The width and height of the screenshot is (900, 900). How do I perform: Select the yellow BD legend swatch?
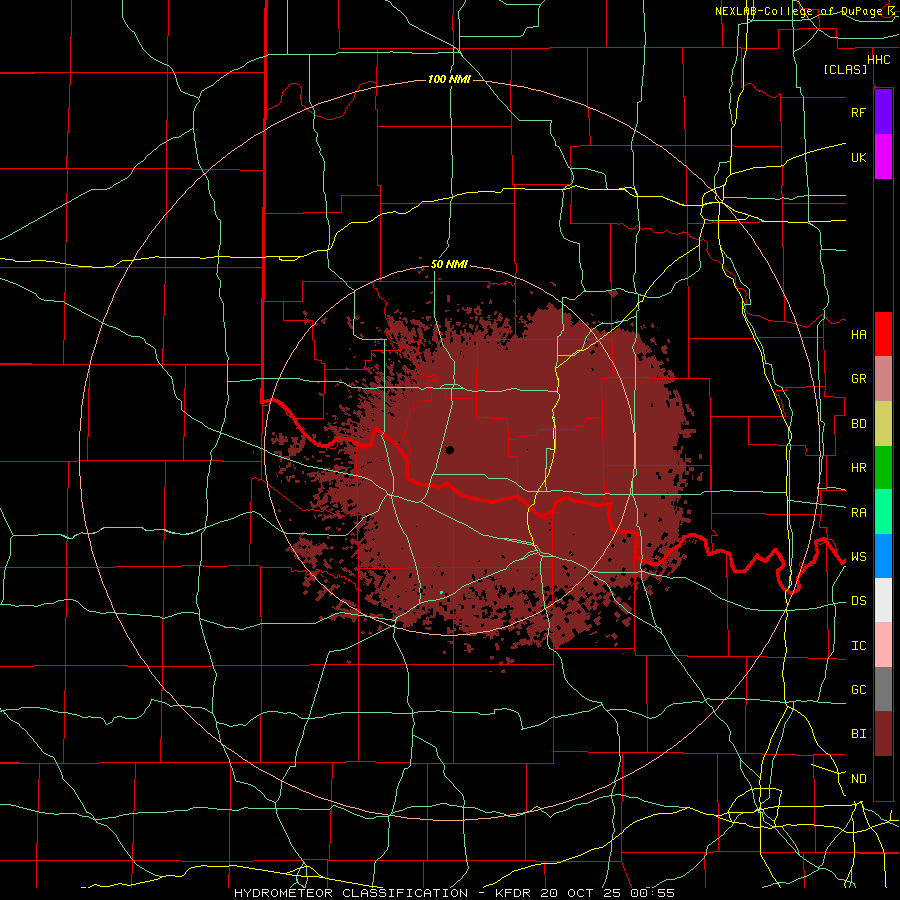883,423
